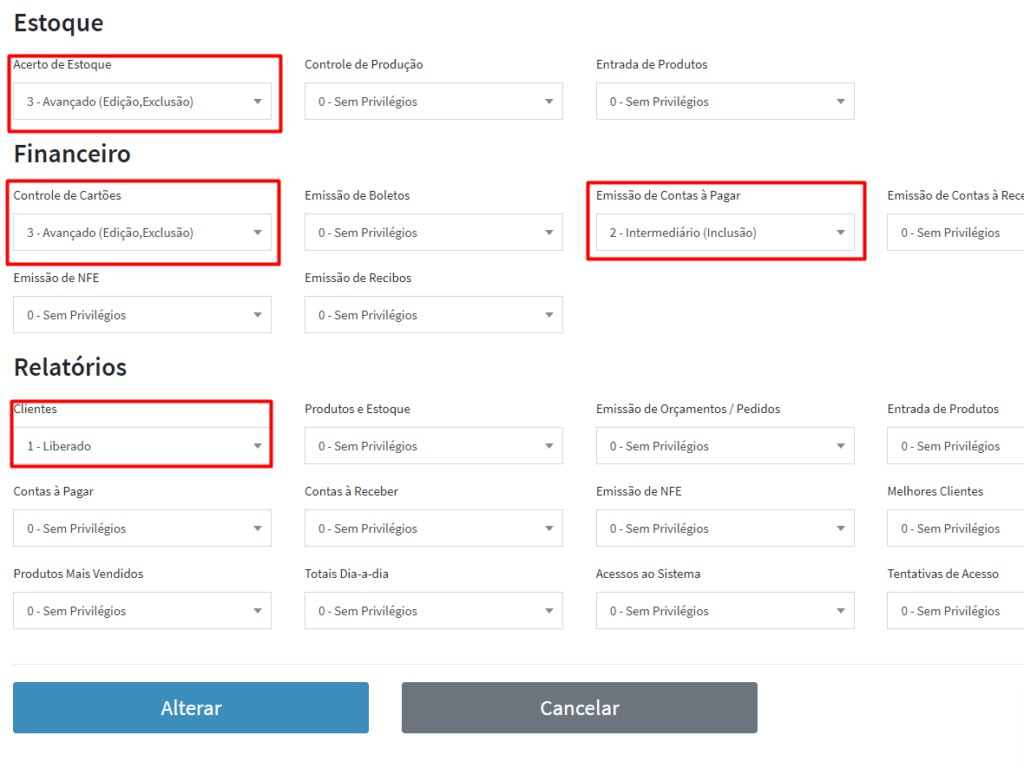Open the Produtos e Estoque dropdown
This screenshot has width=1024, height=768.
pos(433,446)
